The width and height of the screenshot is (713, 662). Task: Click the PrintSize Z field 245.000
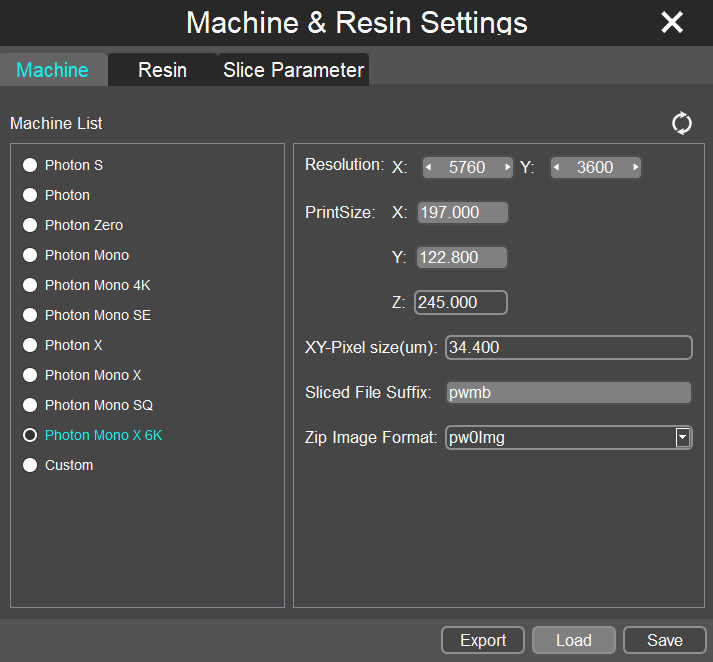pos(461,302)
